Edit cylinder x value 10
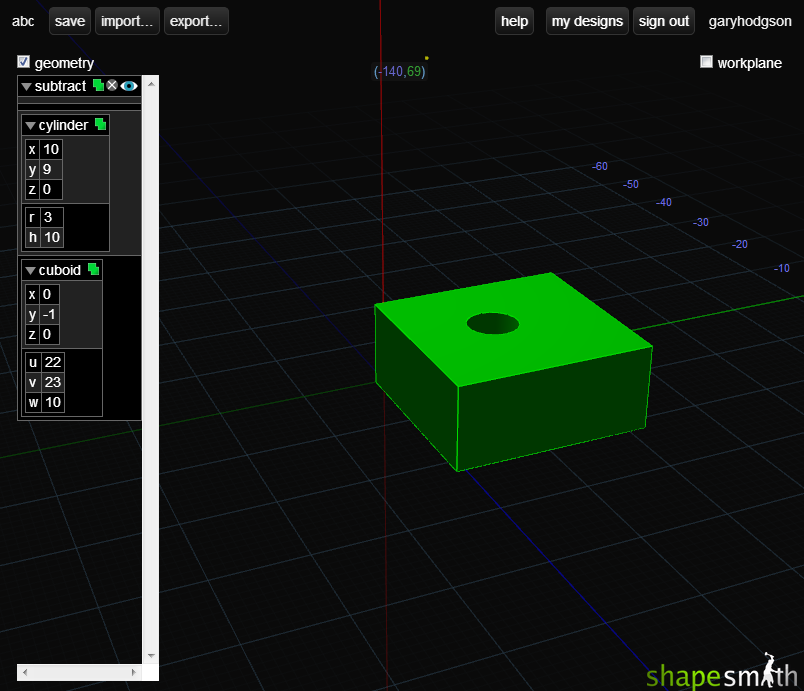This screenshot has width=804, height=691. coord(51,149)
